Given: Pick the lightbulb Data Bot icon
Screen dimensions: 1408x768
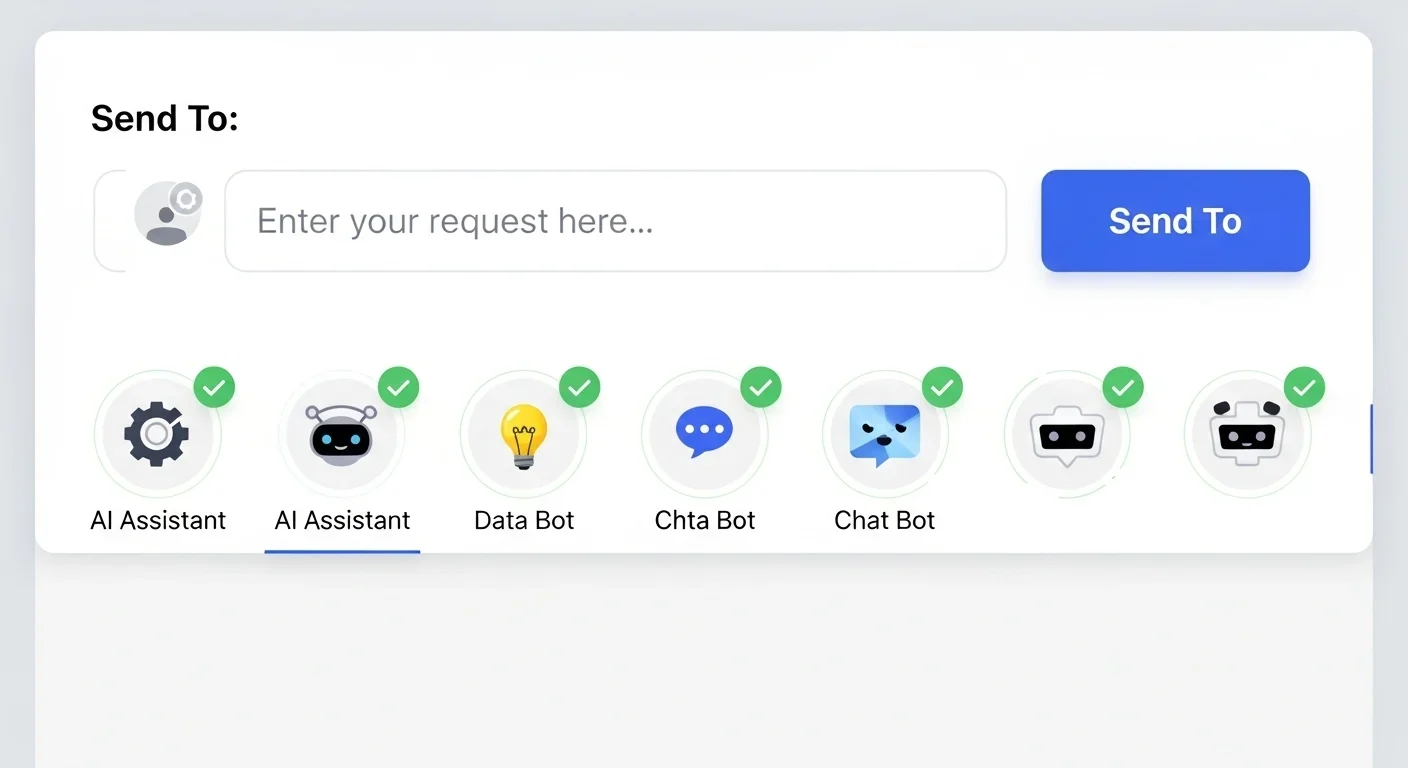Looking at the screenshot, I should click(523, 434).
